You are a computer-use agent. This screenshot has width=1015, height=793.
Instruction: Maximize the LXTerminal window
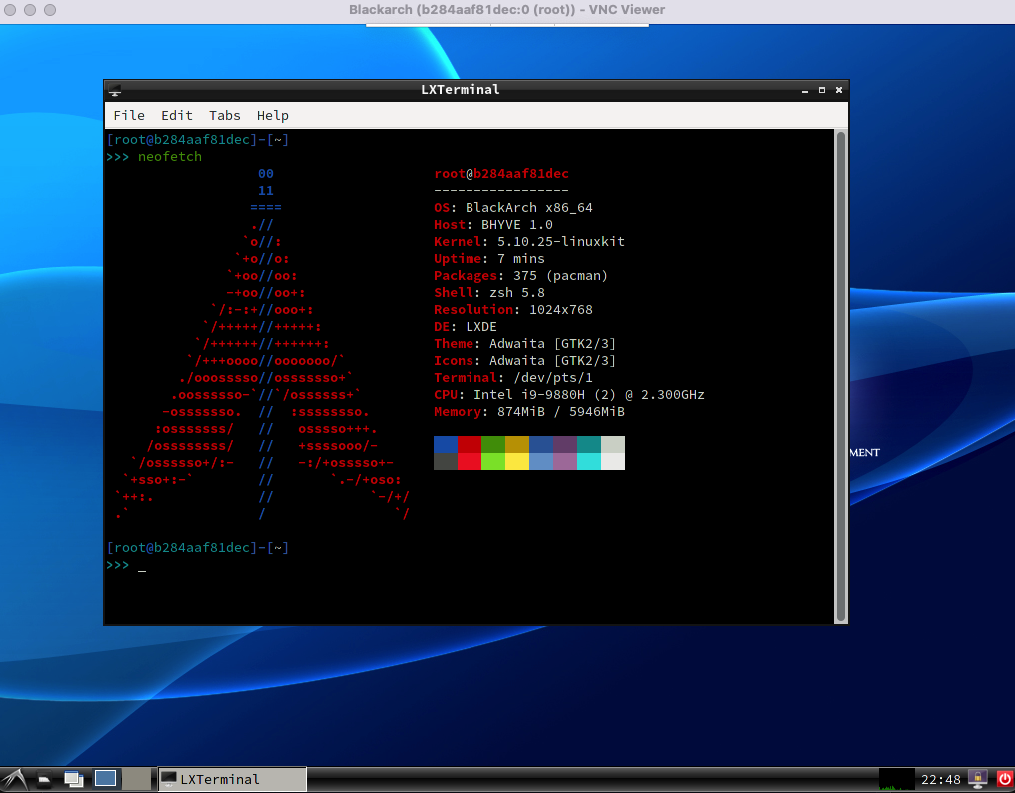pyautogui.click(x=822, y=90)
